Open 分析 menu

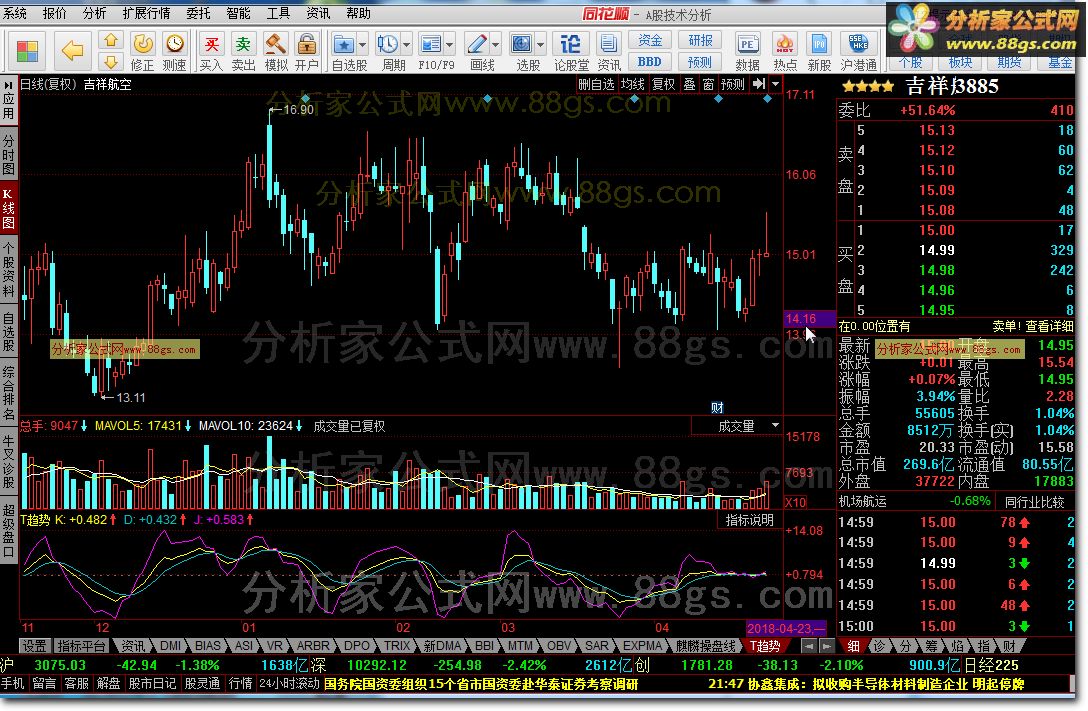click(x=94, y=13)
